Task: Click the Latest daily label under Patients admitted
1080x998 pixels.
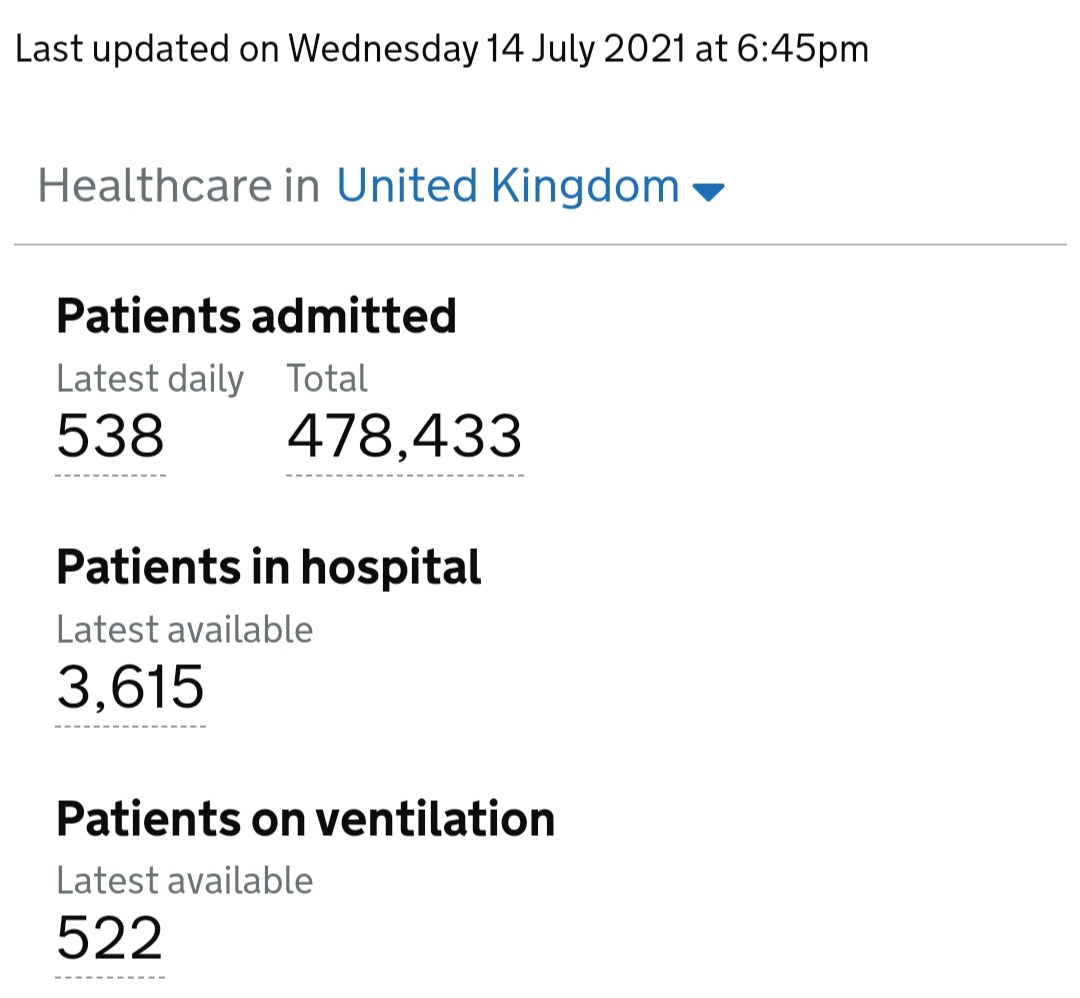Action: (x=150, y=380)
